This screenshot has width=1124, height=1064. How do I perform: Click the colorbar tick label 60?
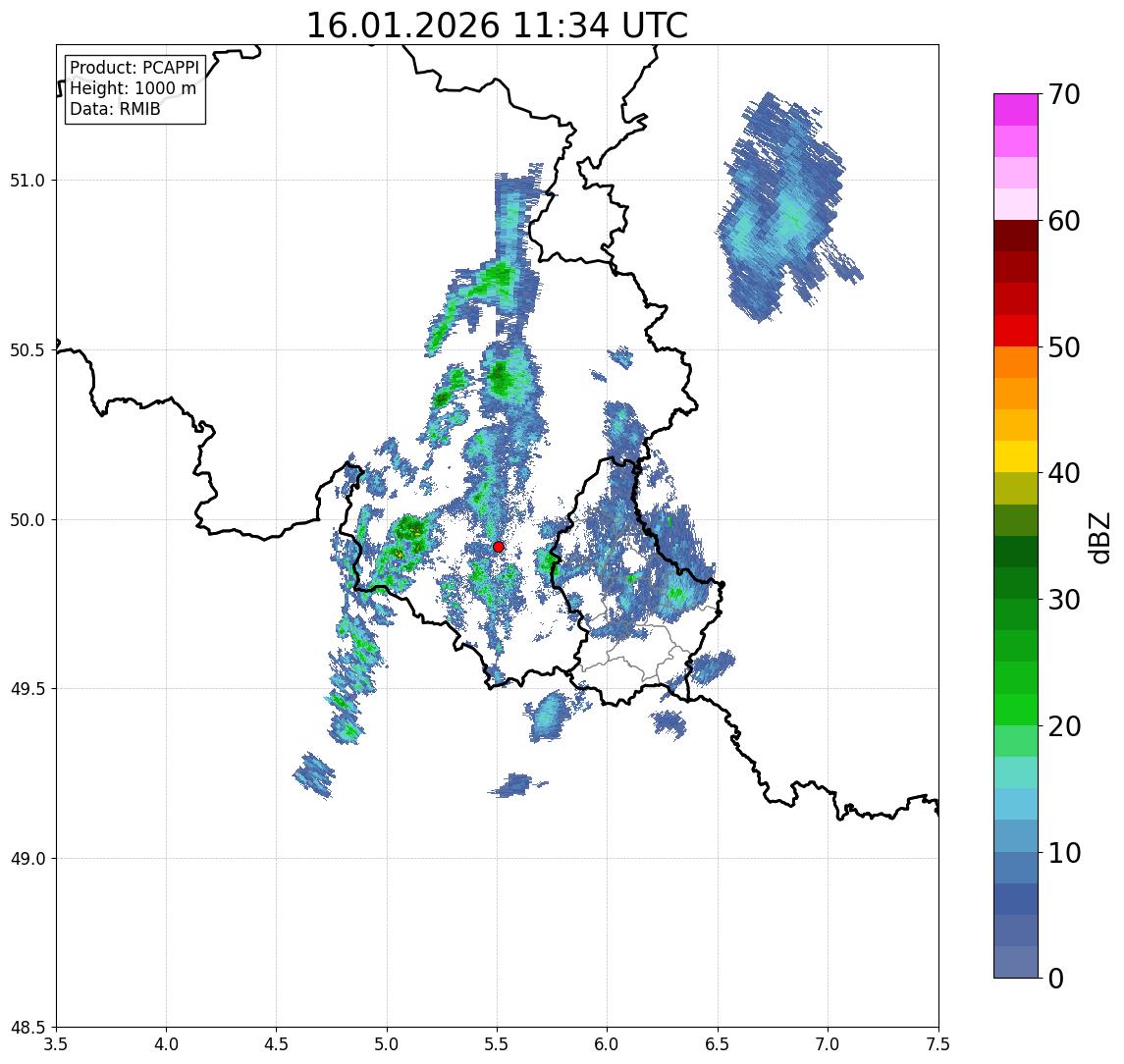[x=1064, y=222]
